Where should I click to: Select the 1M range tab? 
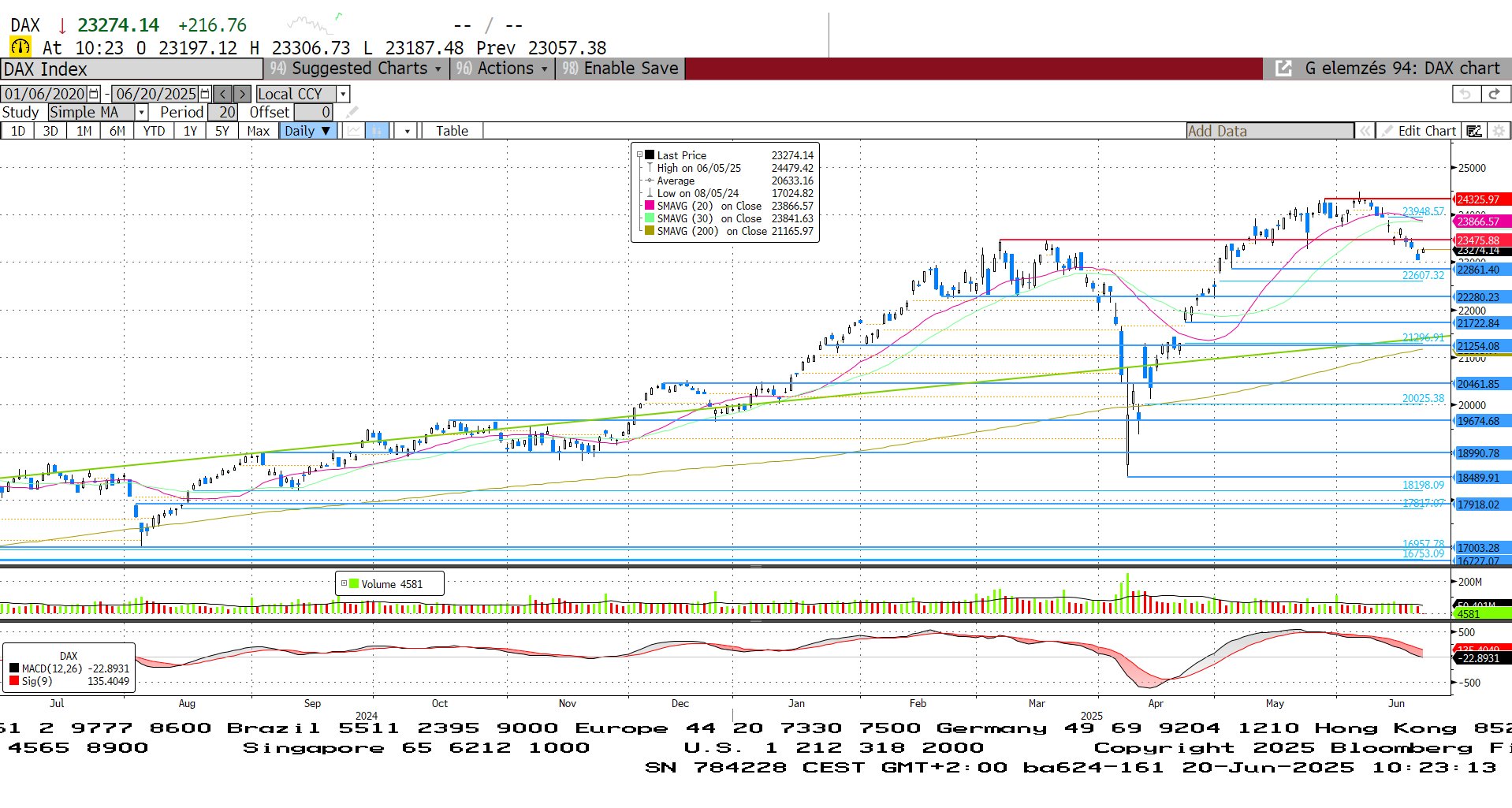pyautogui.click(x=84, y=131)
